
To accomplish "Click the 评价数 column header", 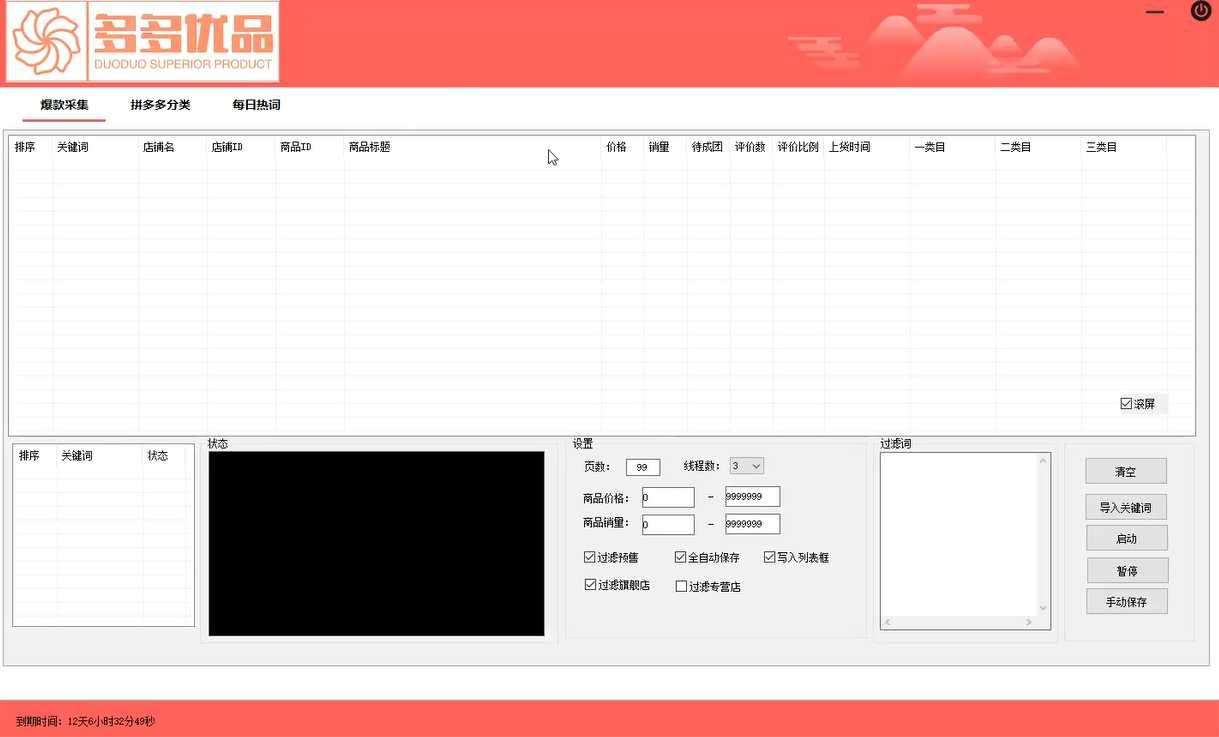I will [x=751, y=147].
